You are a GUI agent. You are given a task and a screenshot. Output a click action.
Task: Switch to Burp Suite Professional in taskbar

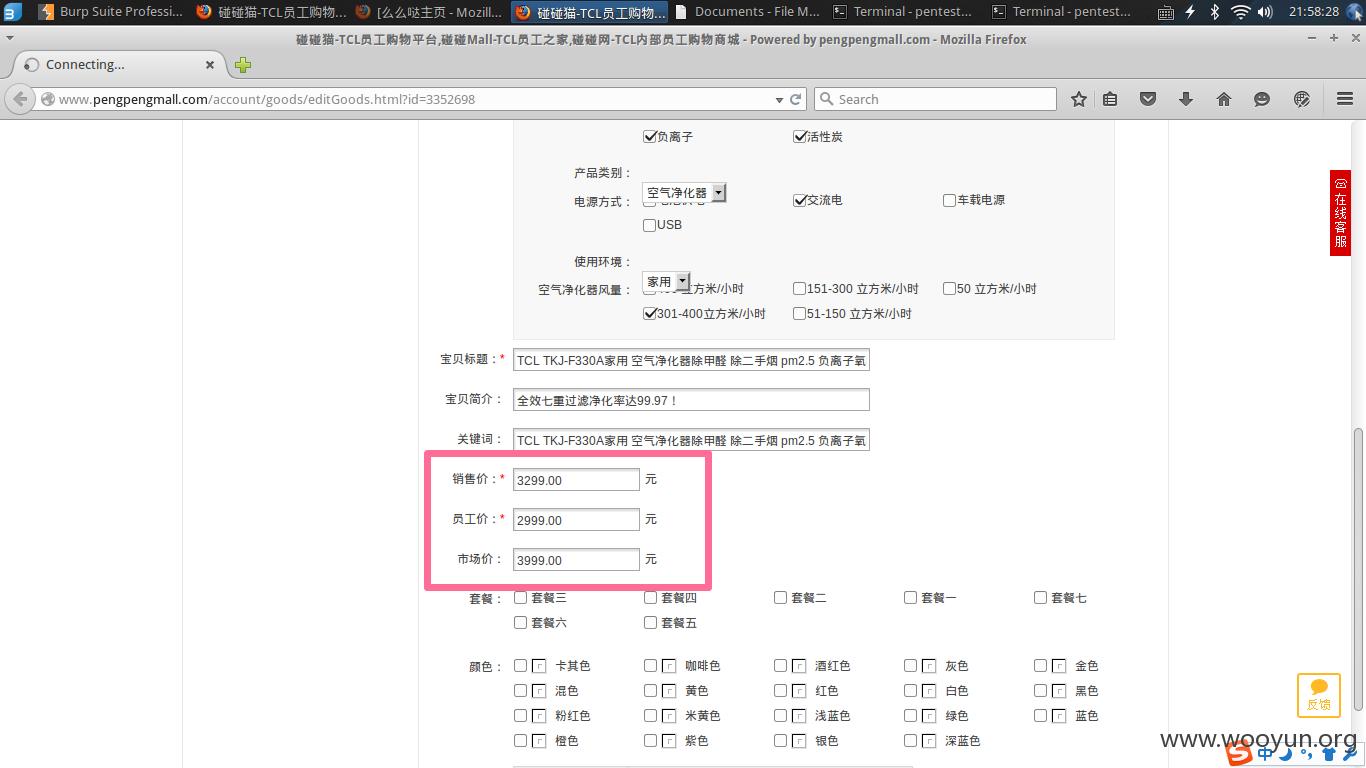coord(110,12)
